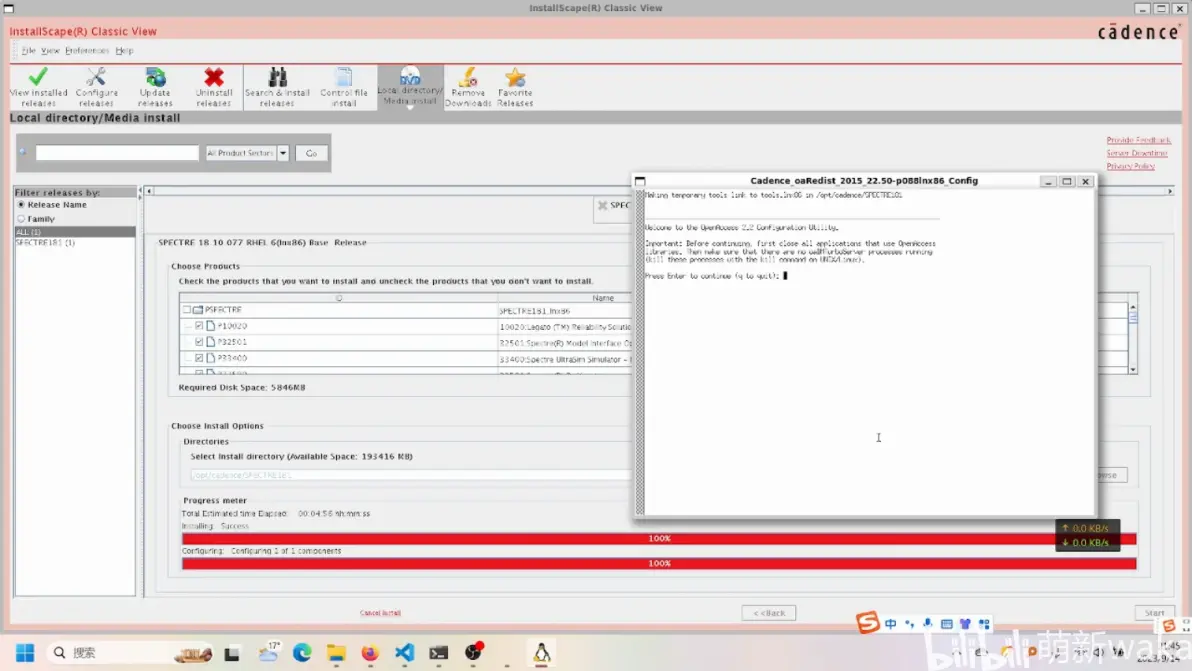Open Visual Studio Code from taskbar
Image resolution: width=1192 pixels, height=671 pixels.
pyautogui.click(x=404, y=653)
